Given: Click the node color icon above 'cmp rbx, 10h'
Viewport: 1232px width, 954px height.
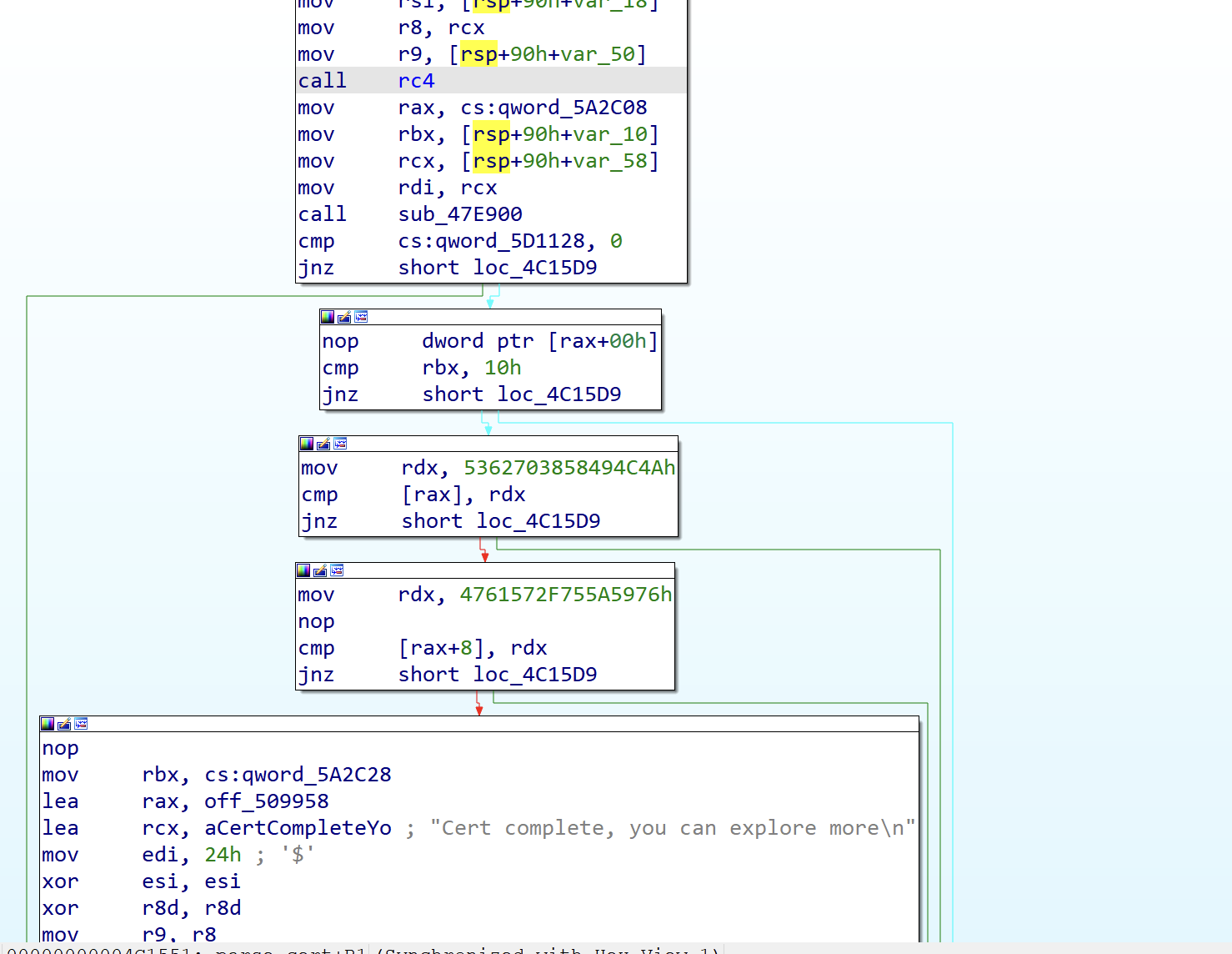Looking at the screenshot, I should [328, 317].
